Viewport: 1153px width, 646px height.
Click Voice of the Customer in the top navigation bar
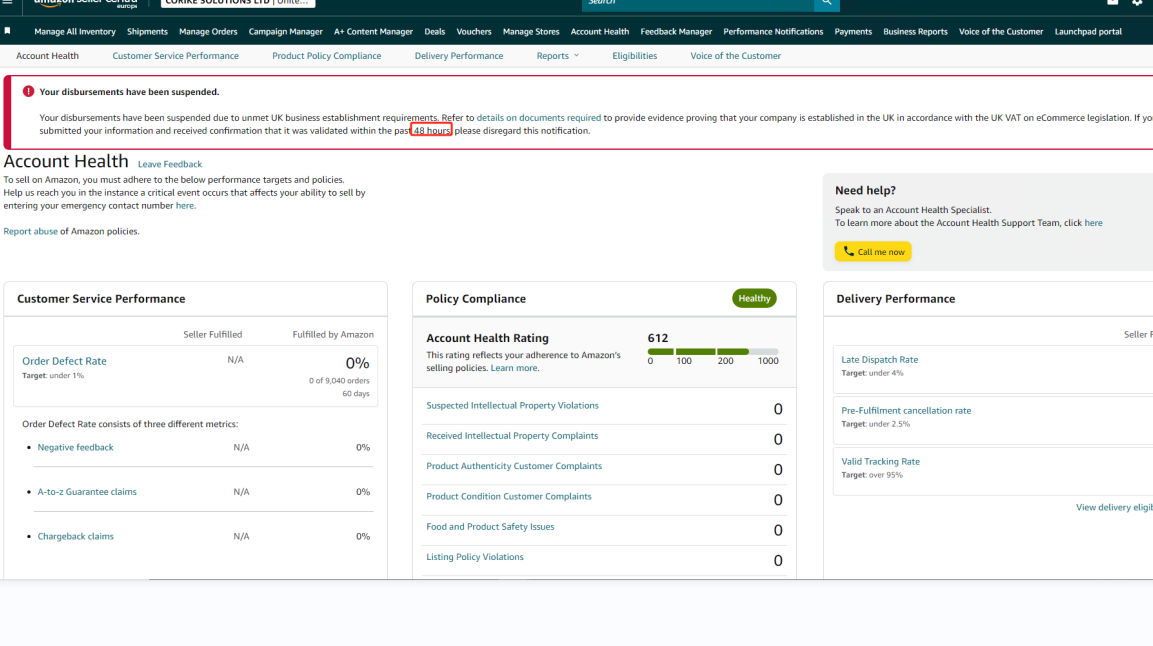click(1001, 32)
